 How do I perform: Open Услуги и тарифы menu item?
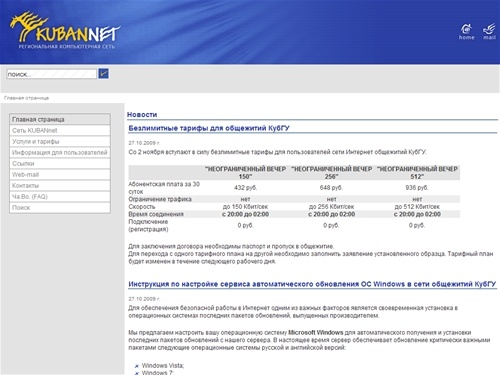tap(60, 141)
